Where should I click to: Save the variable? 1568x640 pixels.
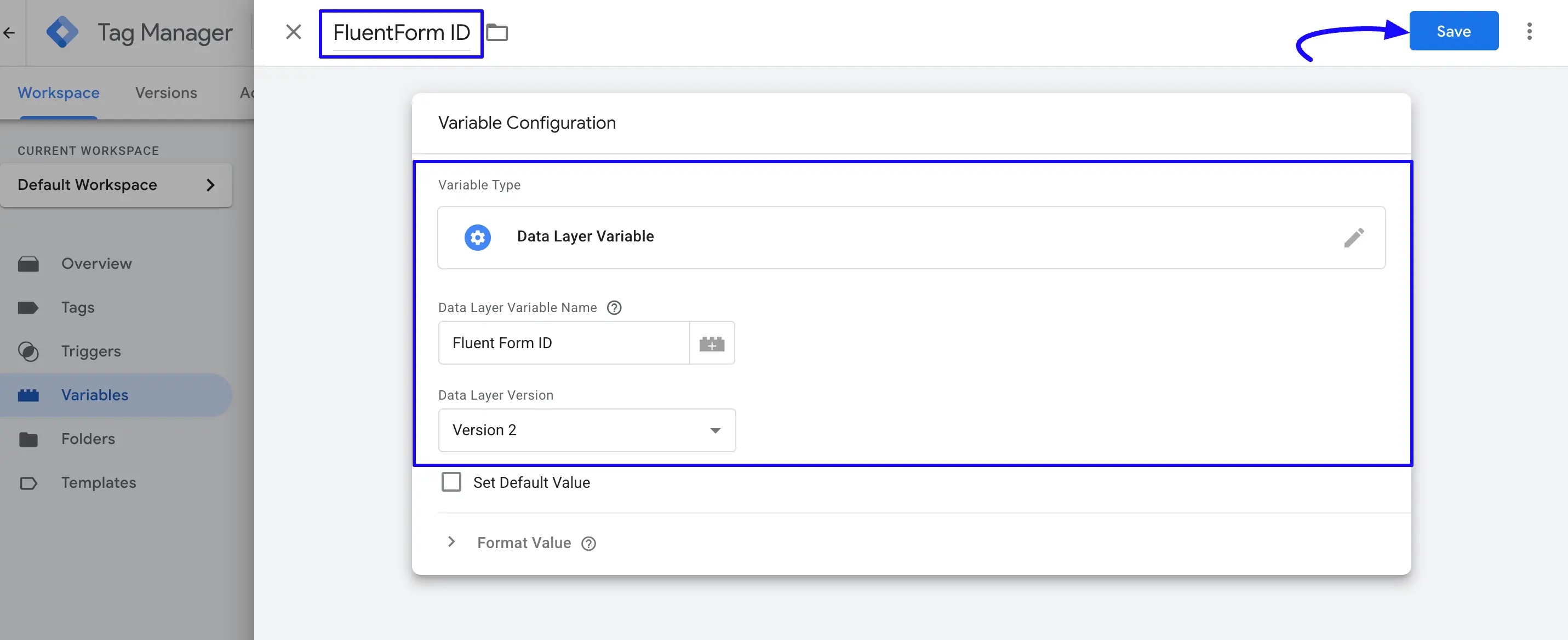click(x=1453, y=31)
